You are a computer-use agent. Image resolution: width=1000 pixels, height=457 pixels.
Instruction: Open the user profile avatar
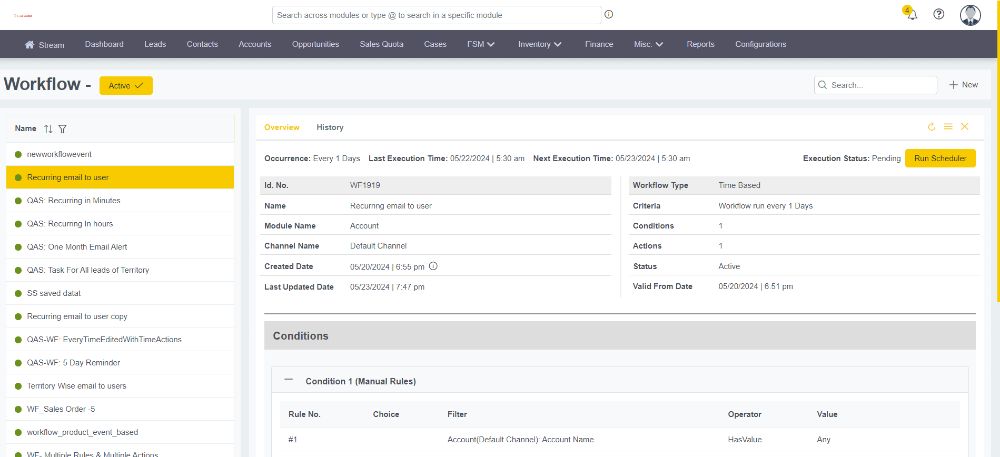[x=970, y=15]
